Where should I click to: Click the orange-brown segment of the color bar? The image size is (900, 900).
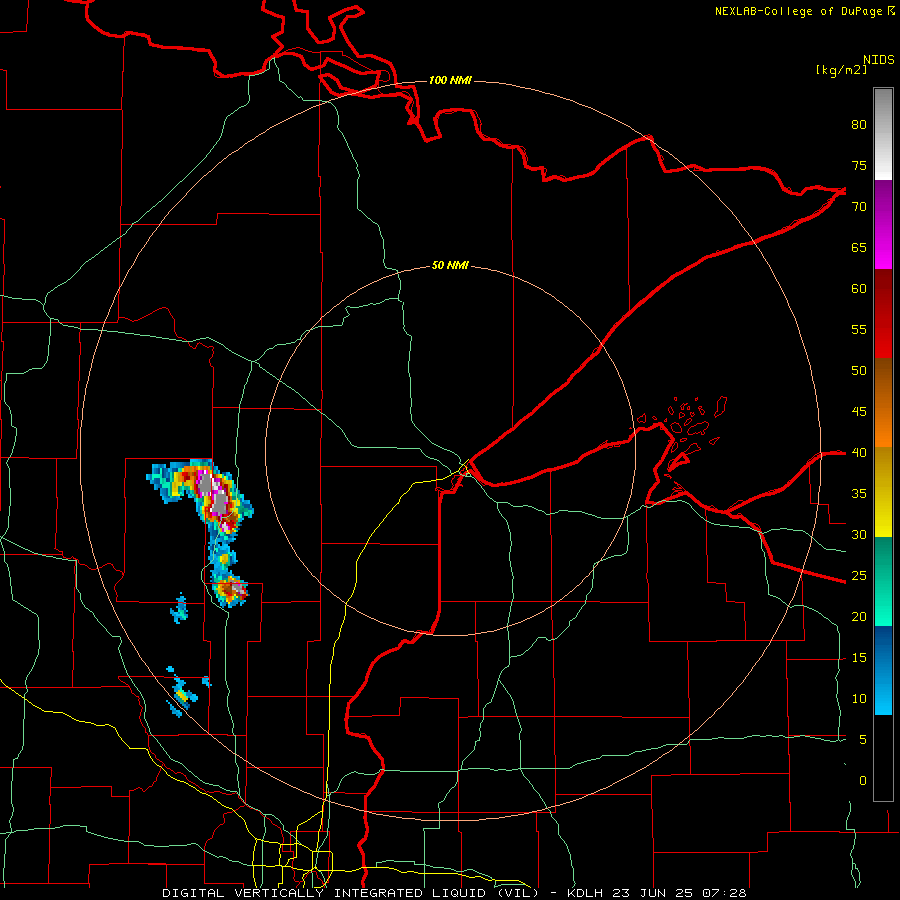[883, 403]
